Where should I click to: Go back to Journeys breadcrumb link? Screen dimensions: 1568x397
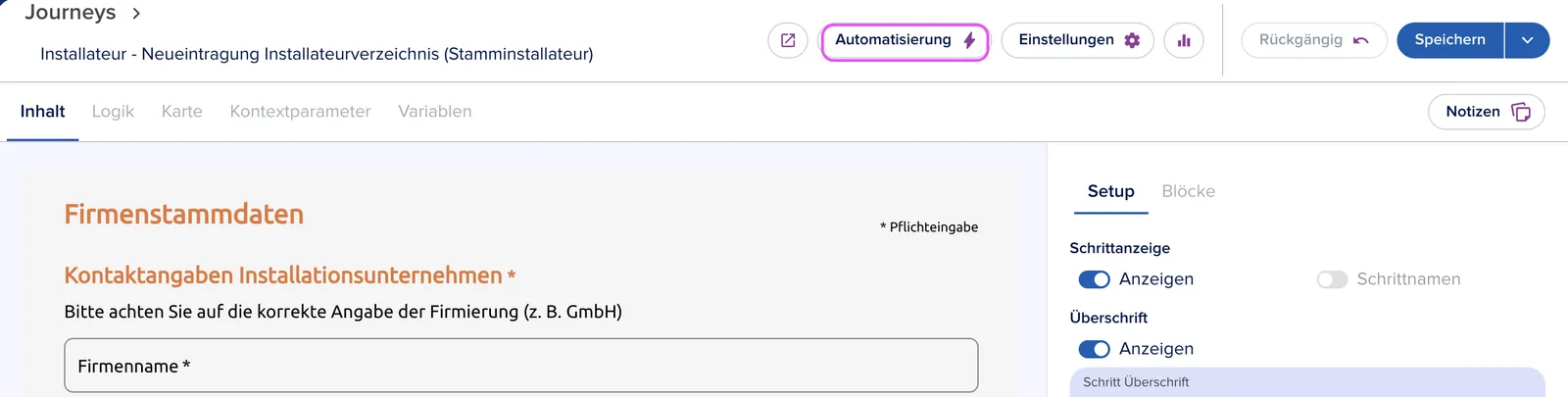pyautogui.click(x=70, y=12)
